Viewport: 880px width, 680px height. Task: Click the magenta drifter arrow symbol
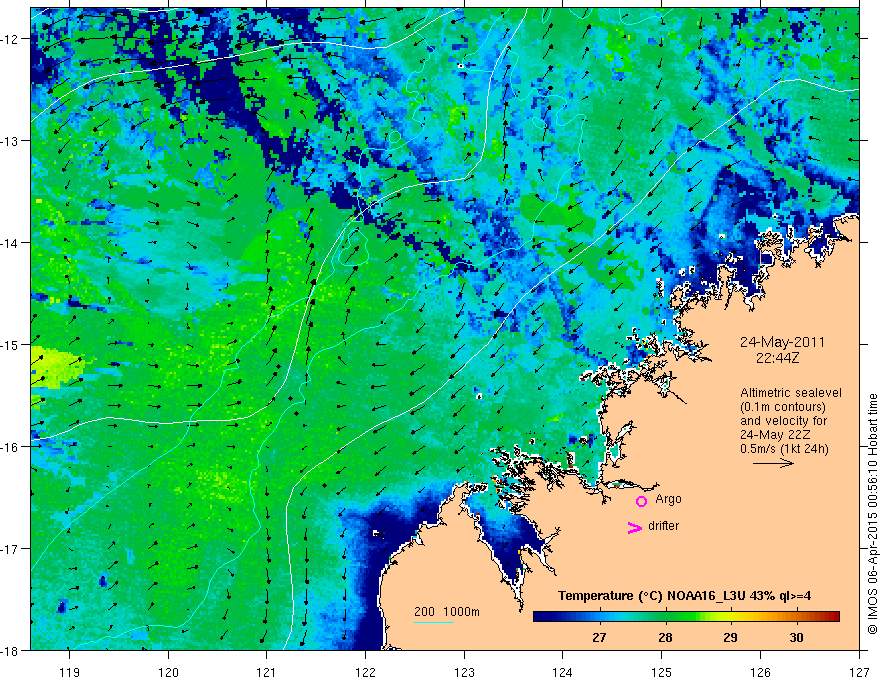[x=635, y=527]
